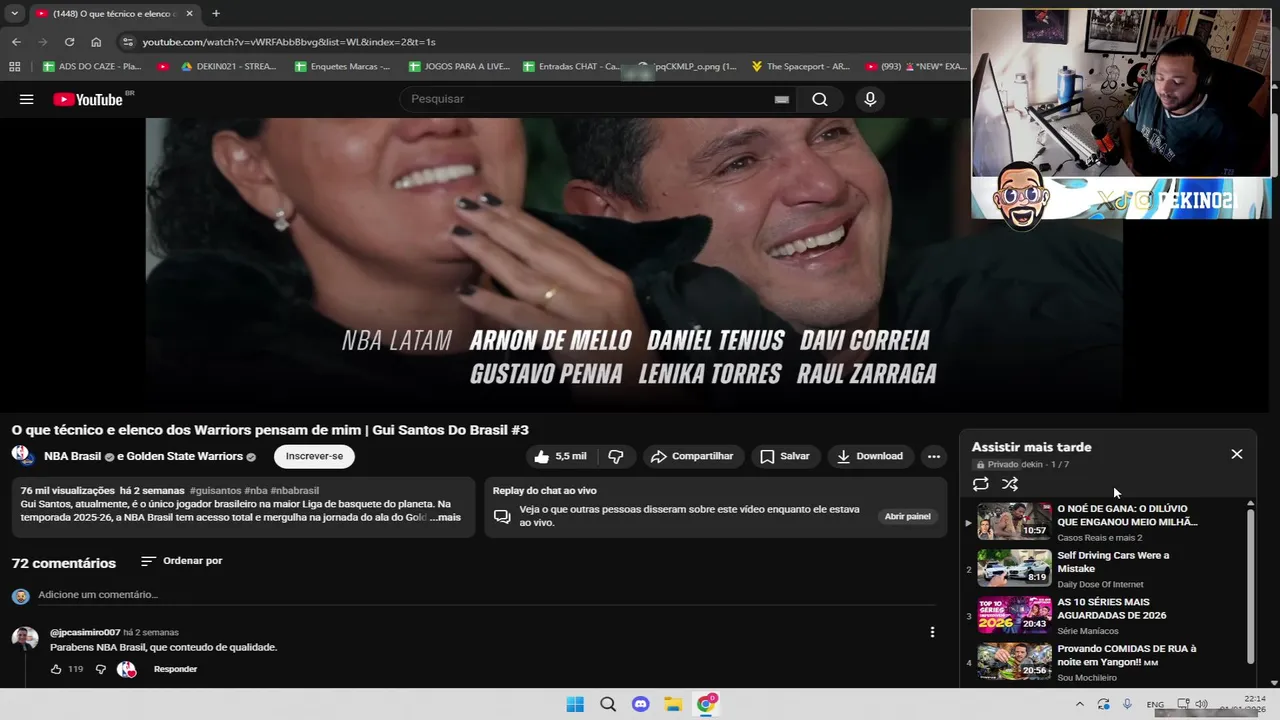Open DEKIN021 - STREA bookmark
The image size is (1280, 720).
pos(228,67)
